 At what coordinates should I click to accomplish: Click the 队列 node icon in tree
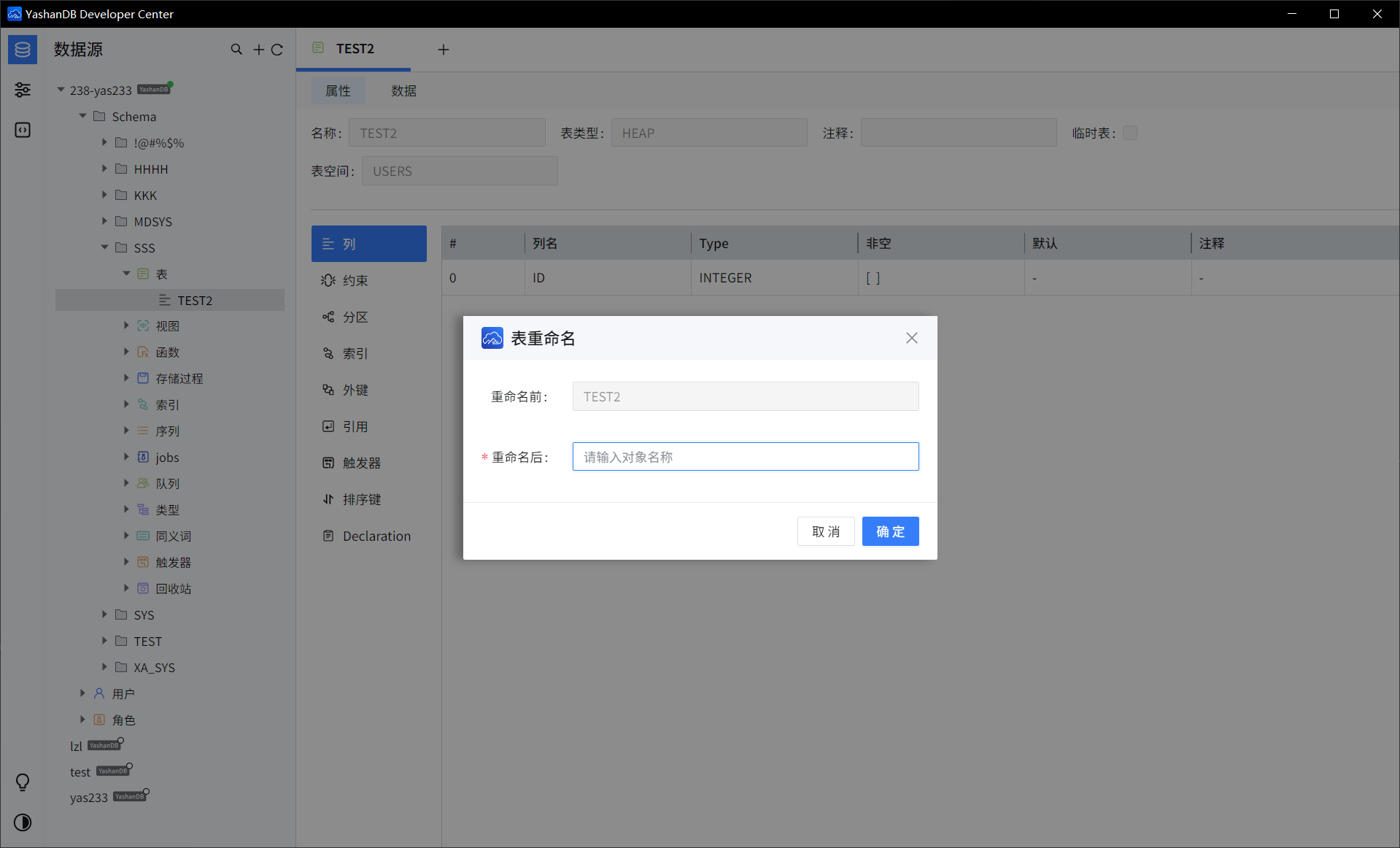[143, 483]
